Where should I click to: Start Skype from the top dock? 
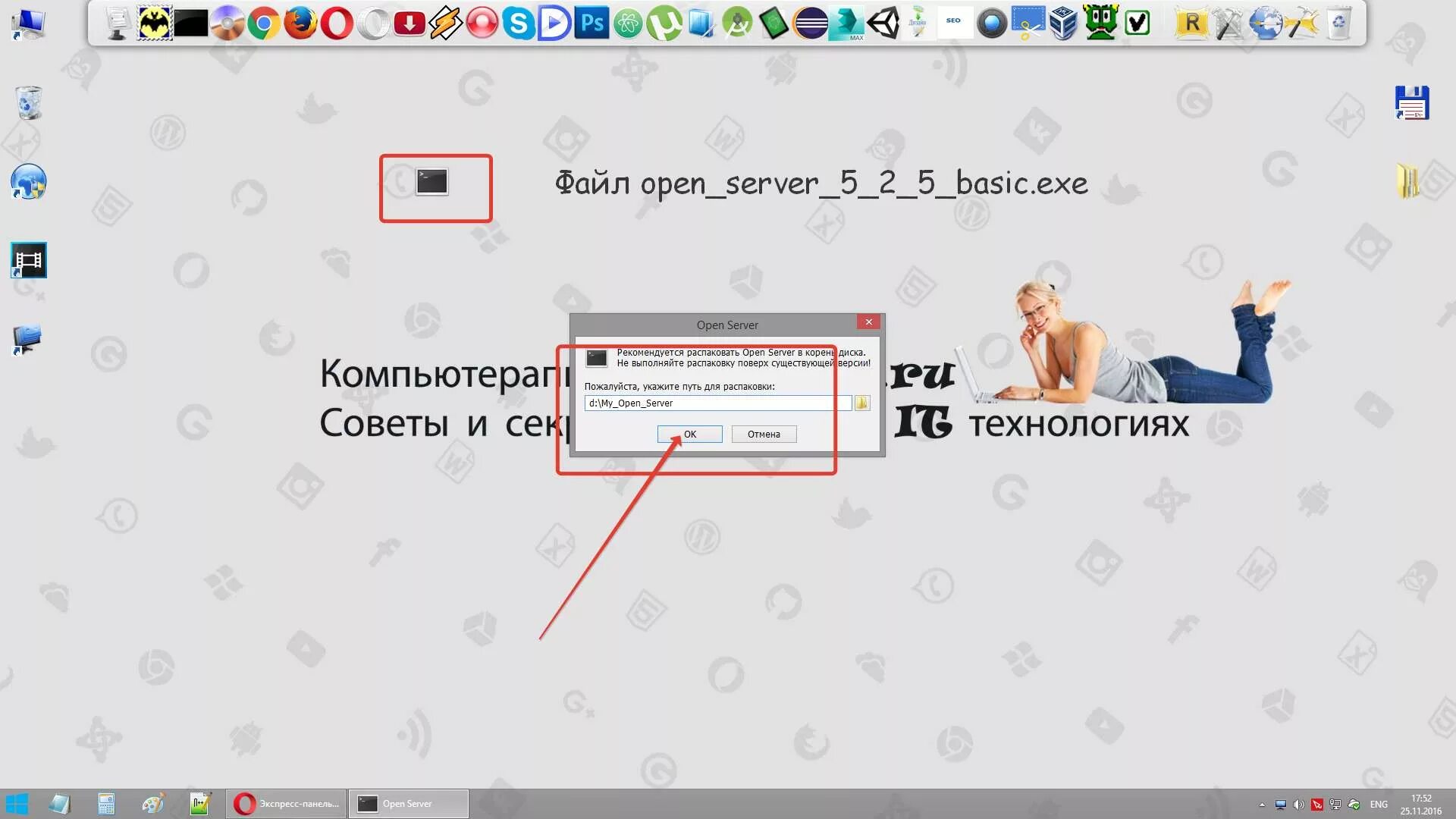point(519,24)
